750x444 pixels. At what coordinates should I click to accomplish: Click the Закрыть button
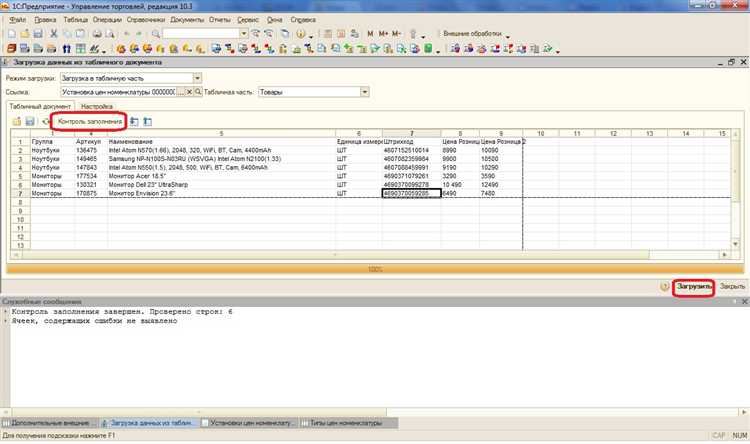[732, 286]
